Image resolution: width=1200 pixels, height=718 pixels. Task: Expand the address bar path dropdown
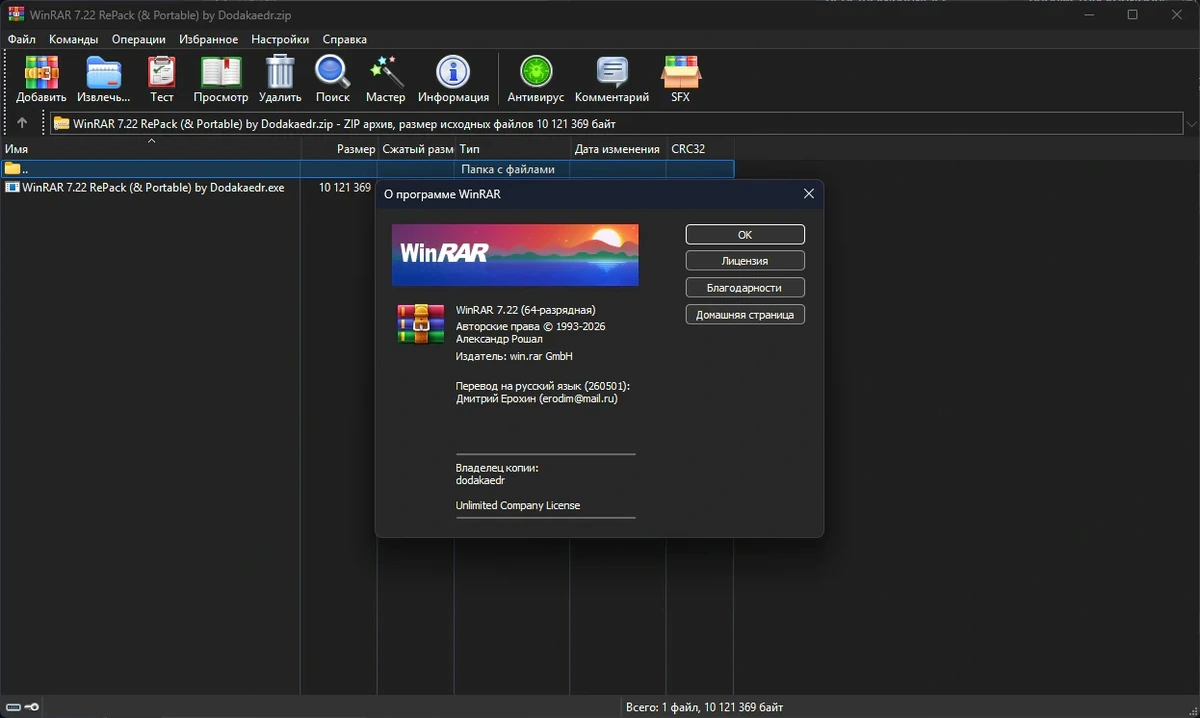coord(1190,123)
